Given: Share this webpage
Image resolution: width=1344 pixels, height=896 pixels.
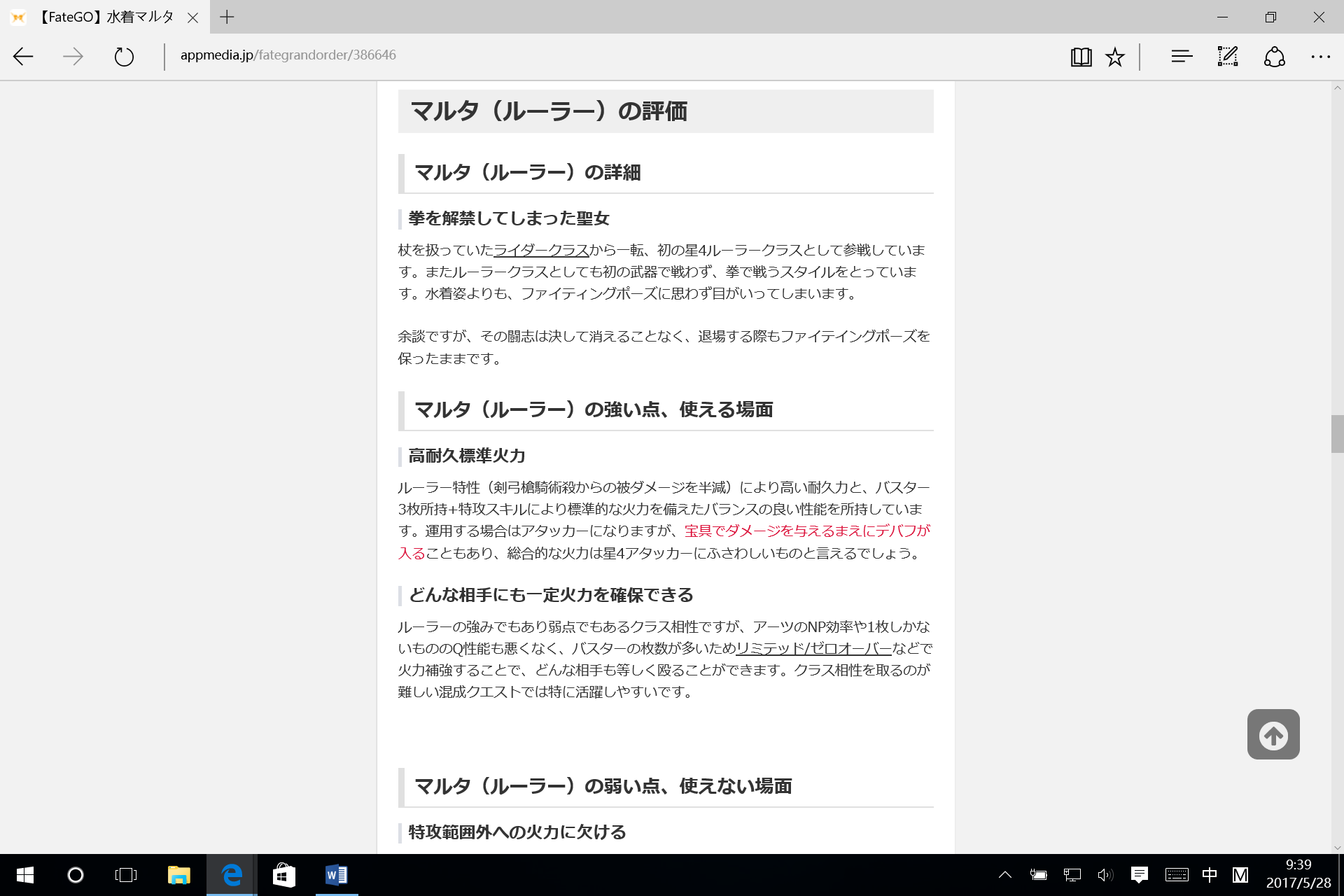Looking at the screenshot, I should 1274,56.
